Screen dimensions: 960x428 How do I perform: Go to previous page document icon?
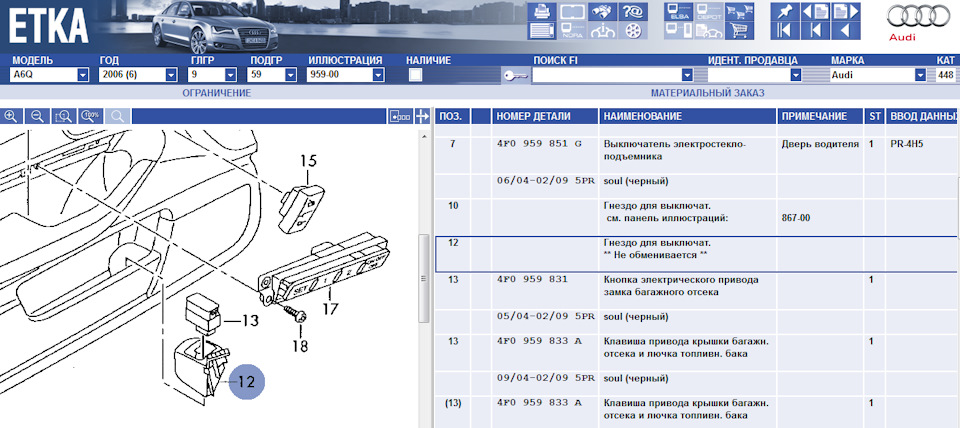coord(815,11)
